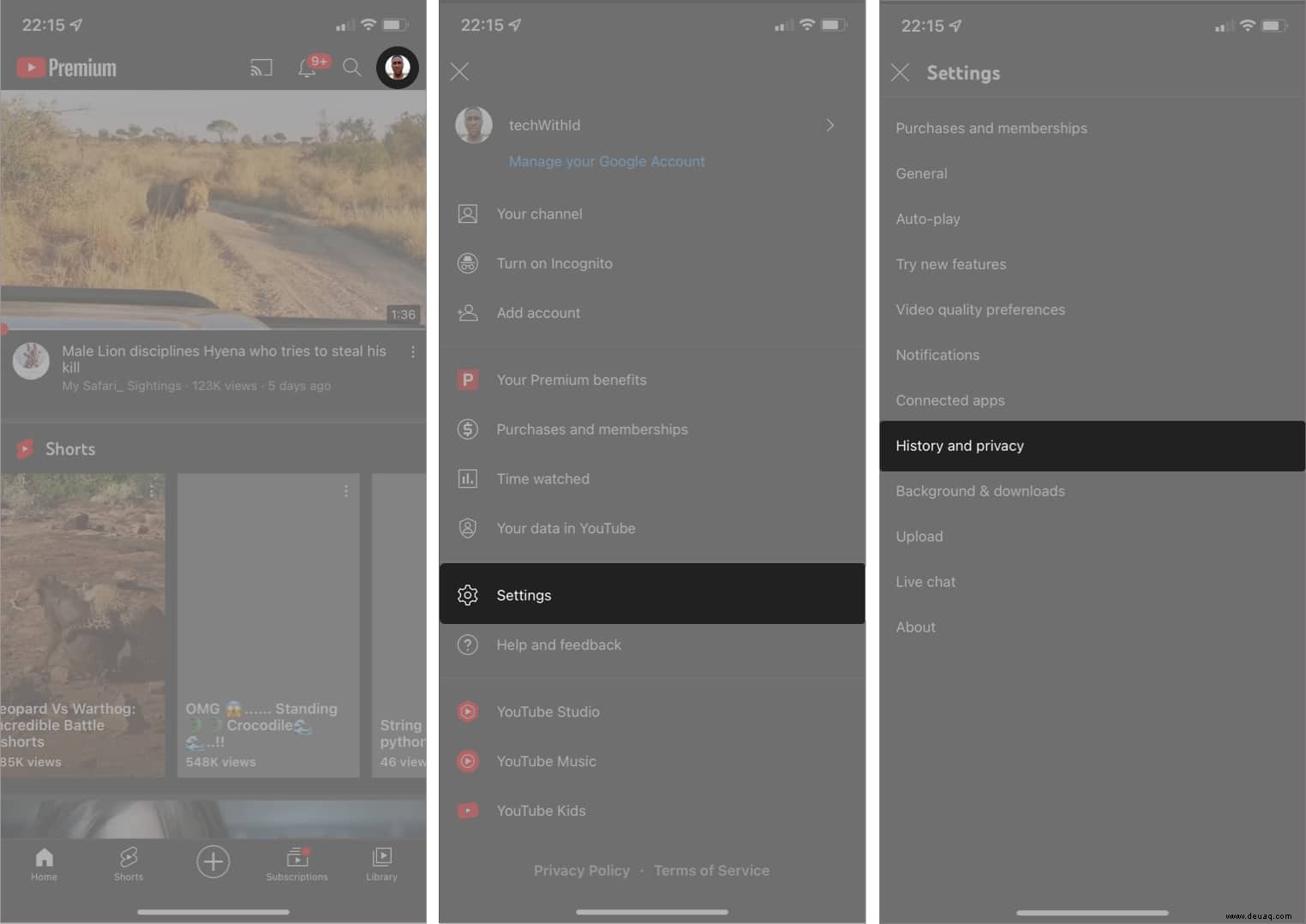This screenshot has height=924, width=1306.
Task: Open the Privacy Policy link
Action: click(582, 871)
